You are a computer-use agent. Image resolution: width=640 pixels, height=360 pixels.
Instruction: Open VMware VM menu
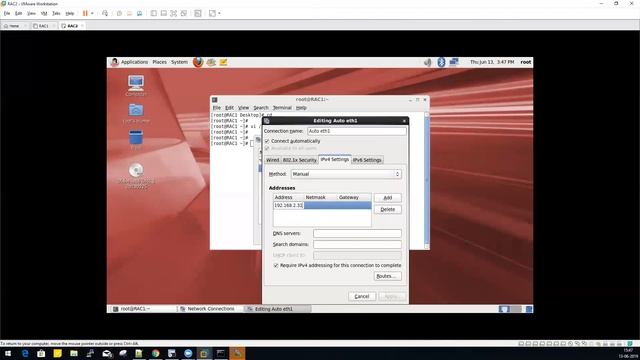[44, 13]
